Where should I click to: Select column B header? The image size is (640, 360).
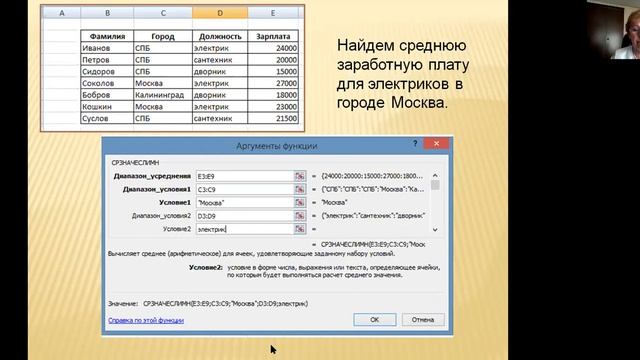point(107,13)
